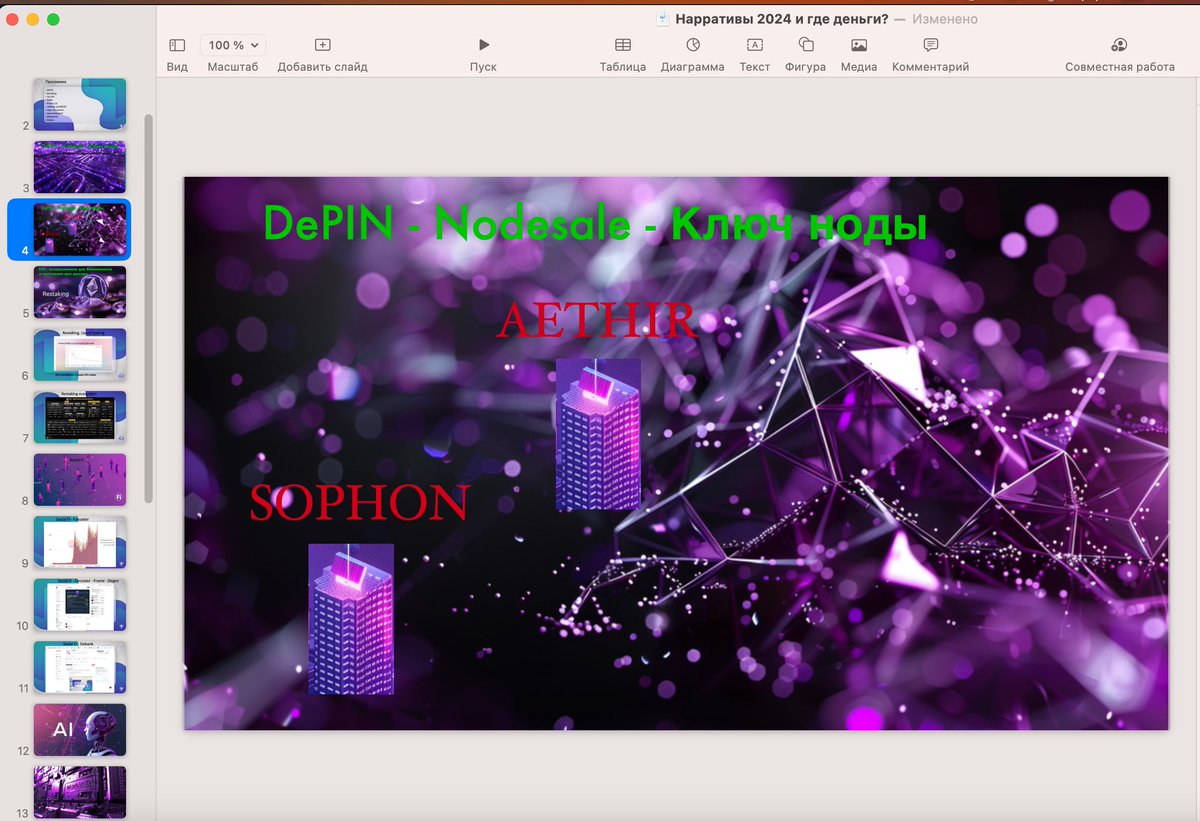Open the Table insertion icon
Viewport: 1200px width, 821px height.
[x=623, y=45]
